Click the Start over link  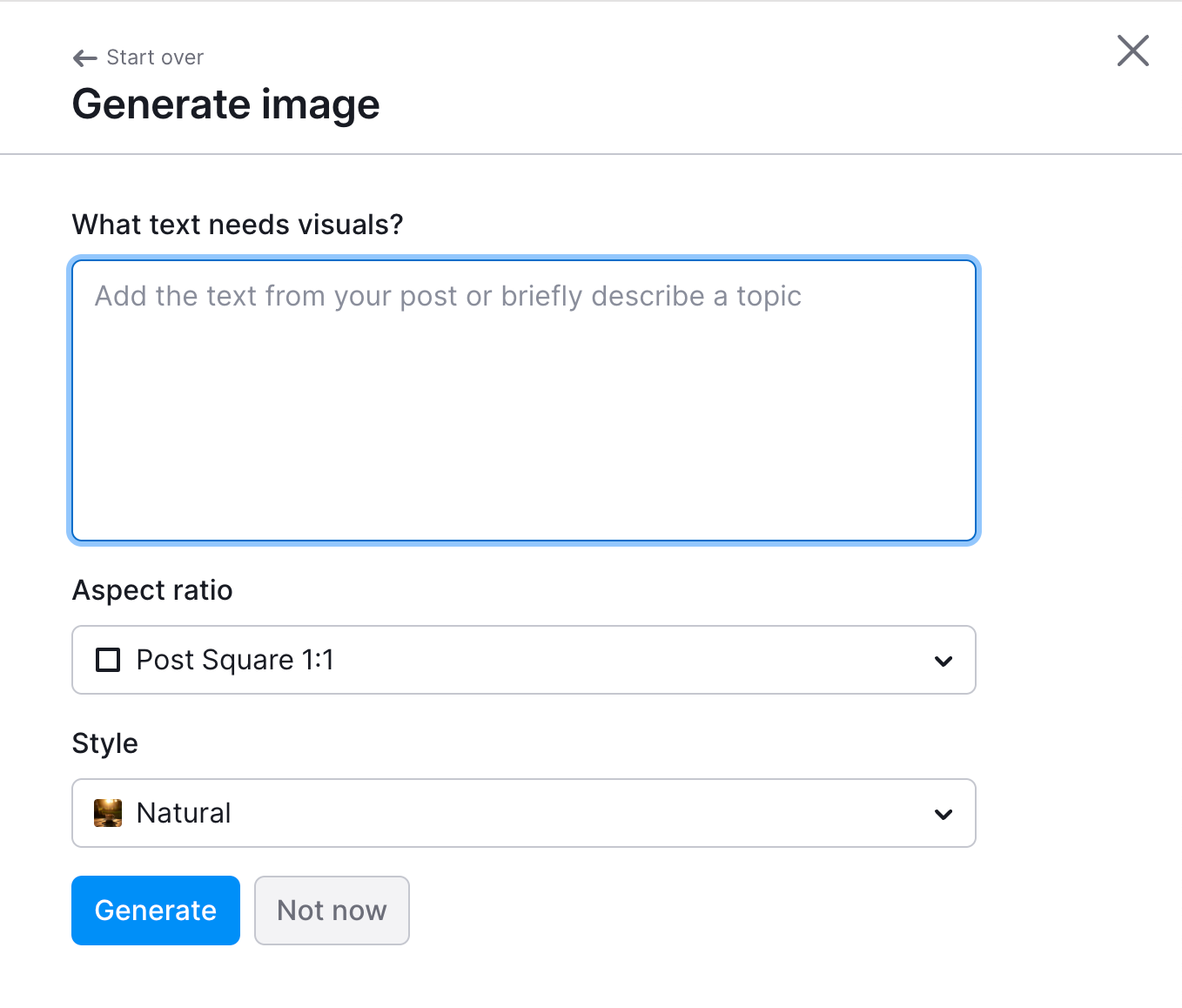tap(154, 57)
